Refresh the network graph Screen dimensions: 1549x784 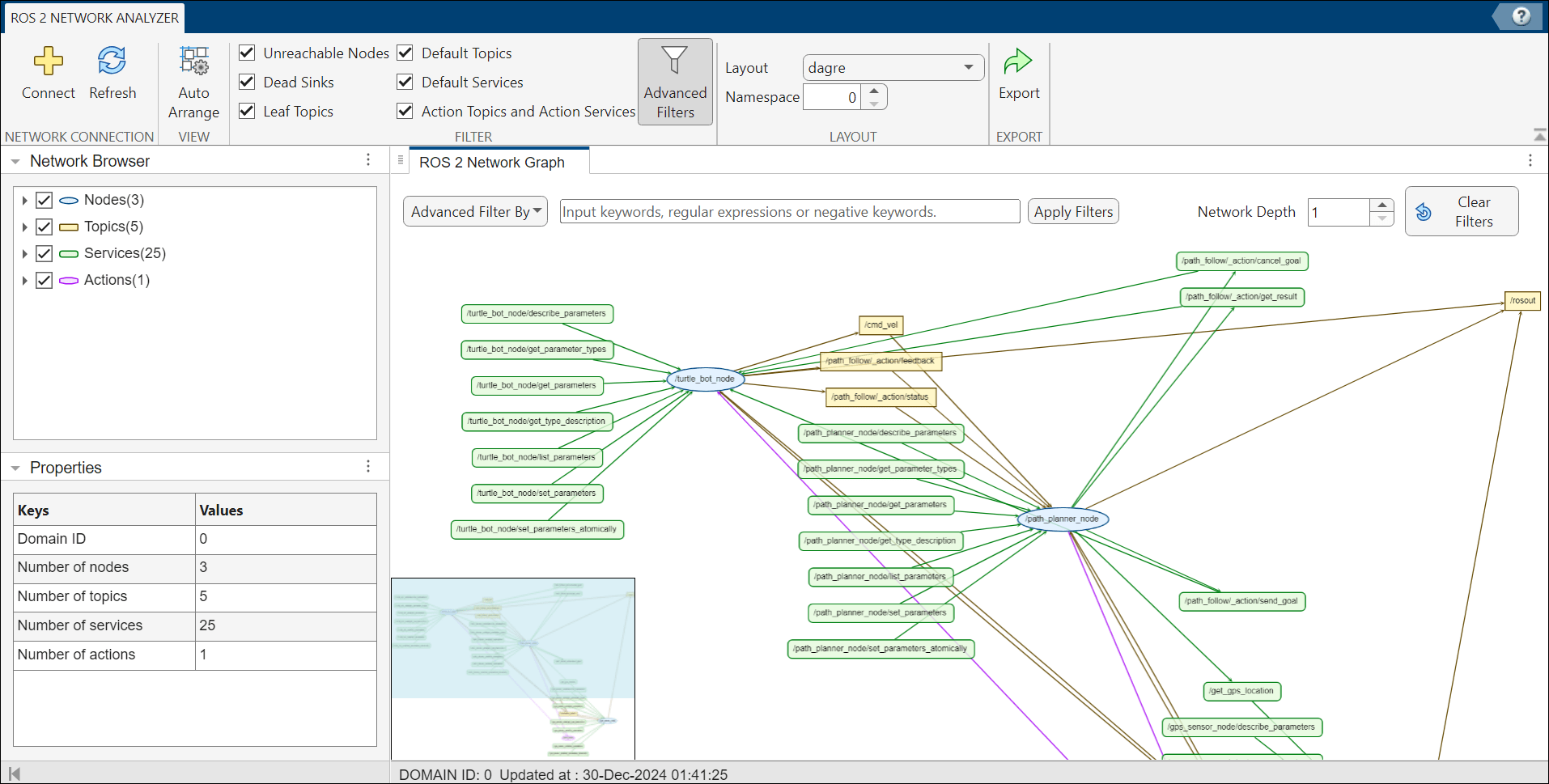112,61
